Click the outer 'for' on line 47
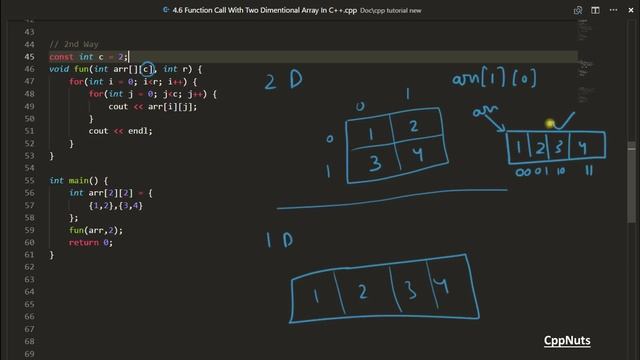Screen dimensions: 640x360 click(x=76, y=82)
